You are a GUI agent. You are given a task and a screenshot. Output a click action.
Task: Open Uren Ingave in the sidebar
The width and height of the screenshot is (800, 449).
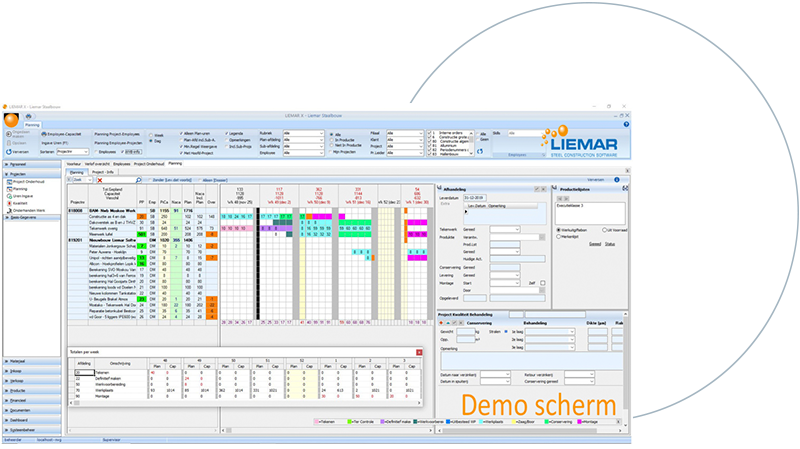22,196
